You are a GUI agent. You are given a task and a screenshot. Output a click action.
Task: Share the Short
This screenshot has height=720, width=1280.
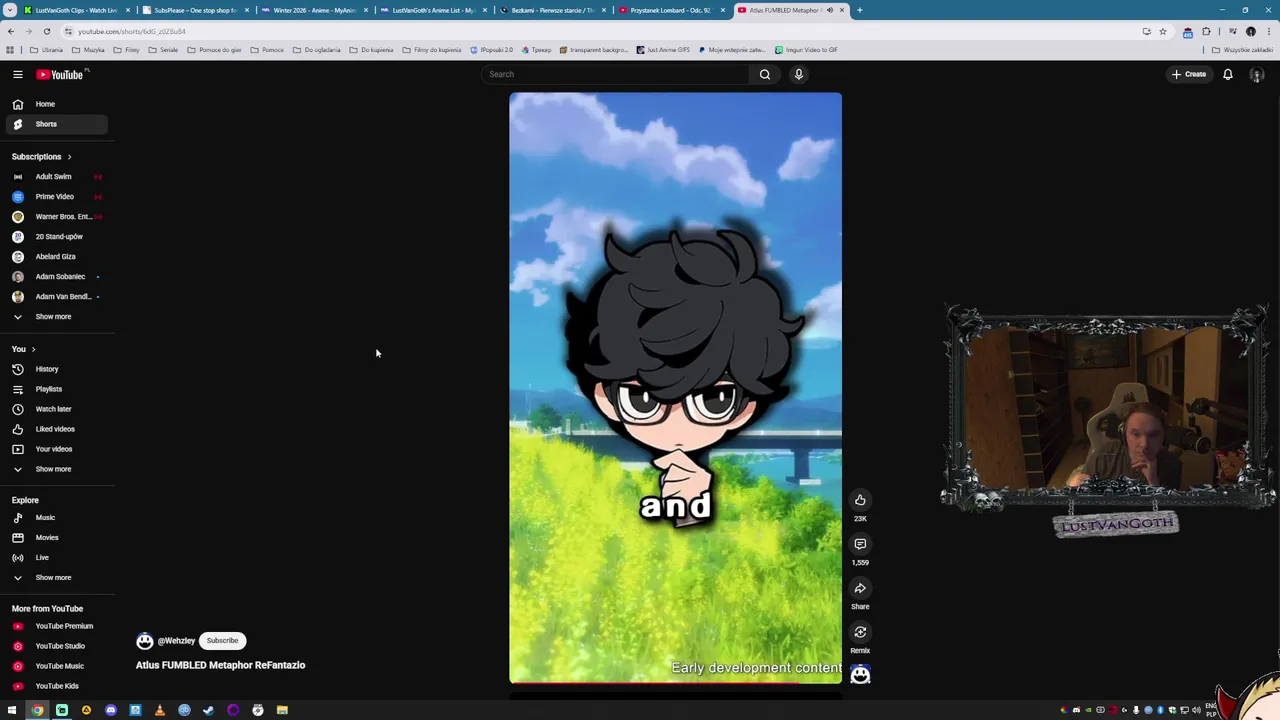coord(860,588)
